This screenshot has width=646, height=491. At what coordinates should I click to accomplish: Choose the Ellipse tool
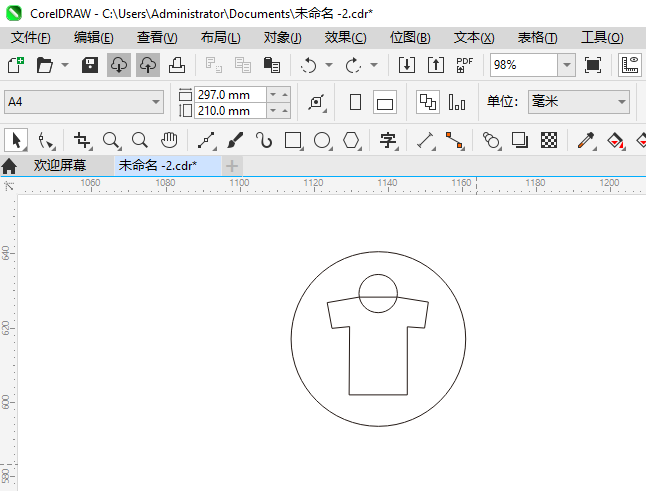pos(322,140)
